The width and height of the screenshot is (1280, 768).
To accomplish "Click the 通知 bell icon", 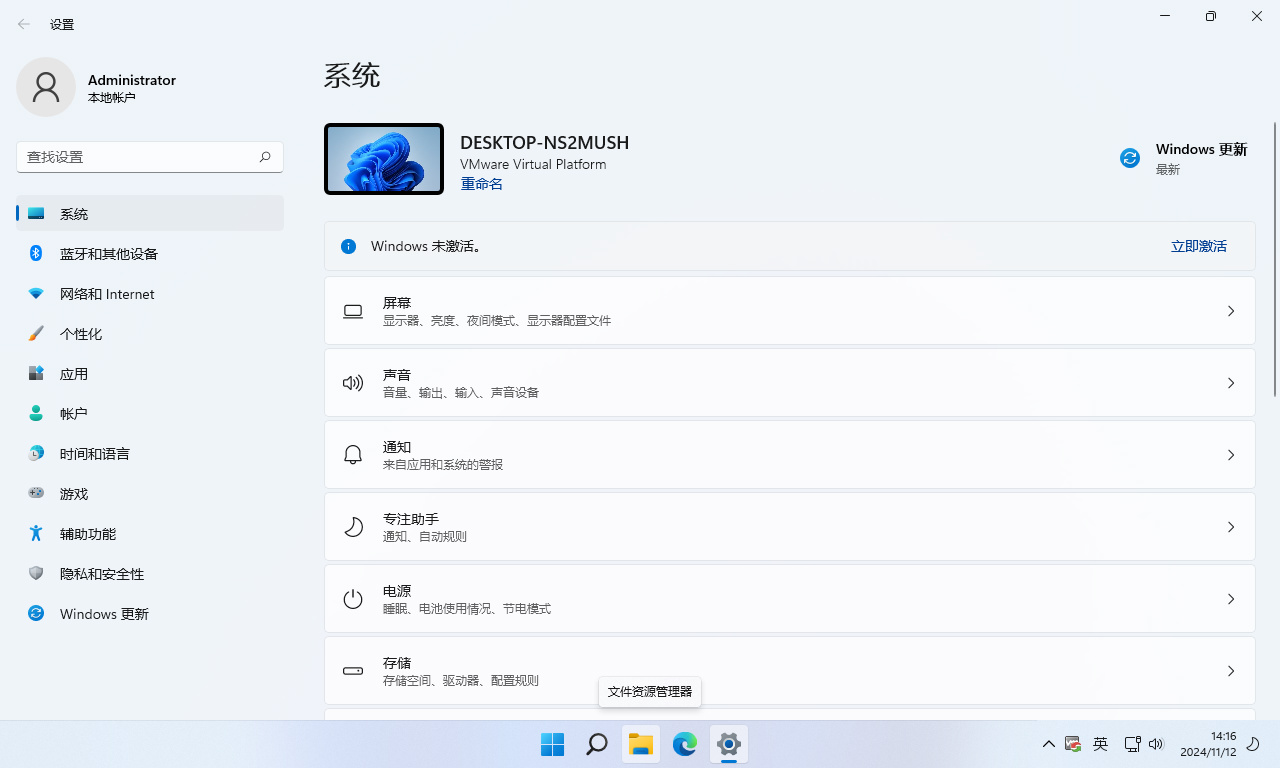I will point(353,455).
